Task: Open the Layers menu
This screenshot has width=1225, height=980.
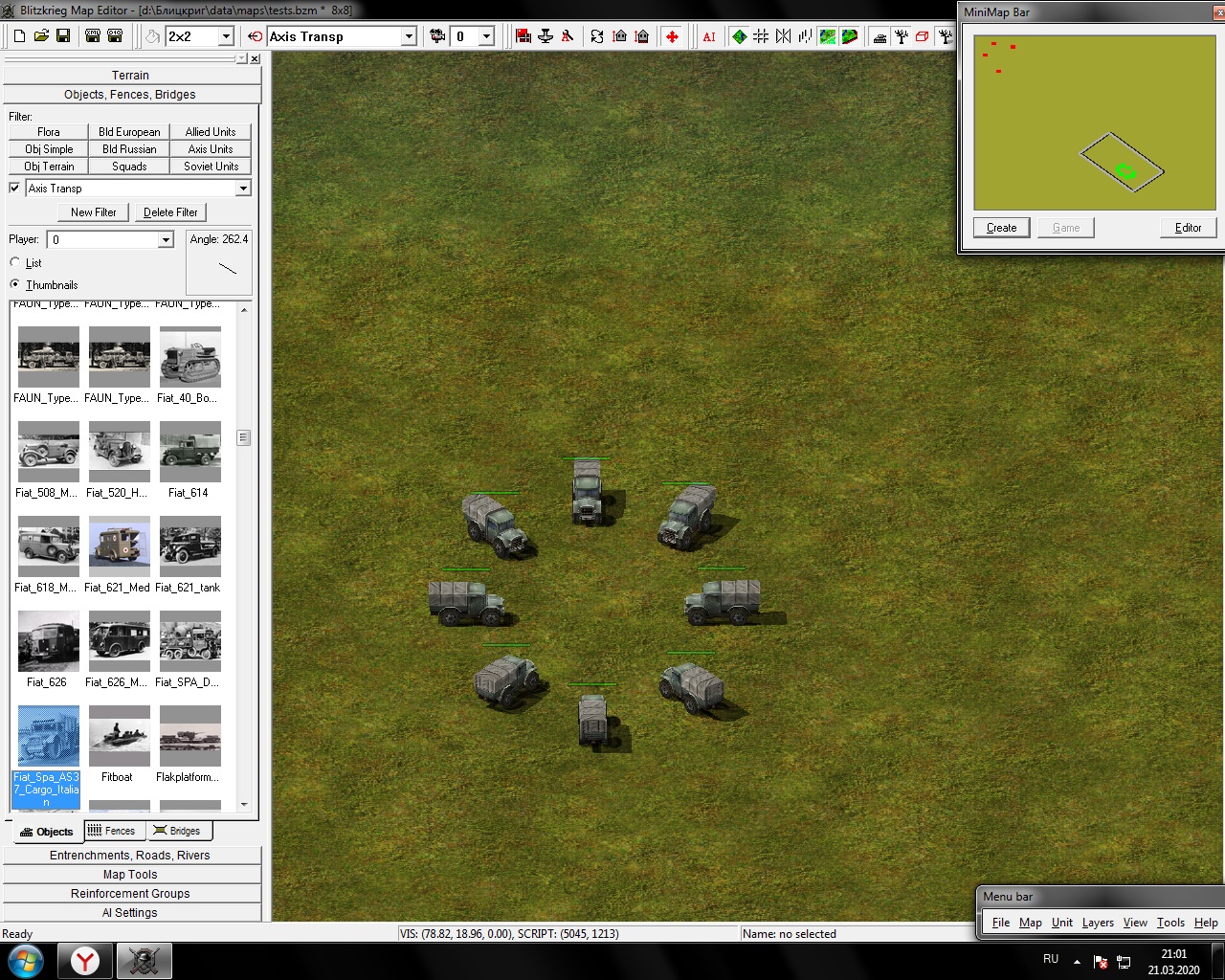Action: (1098, 923)
